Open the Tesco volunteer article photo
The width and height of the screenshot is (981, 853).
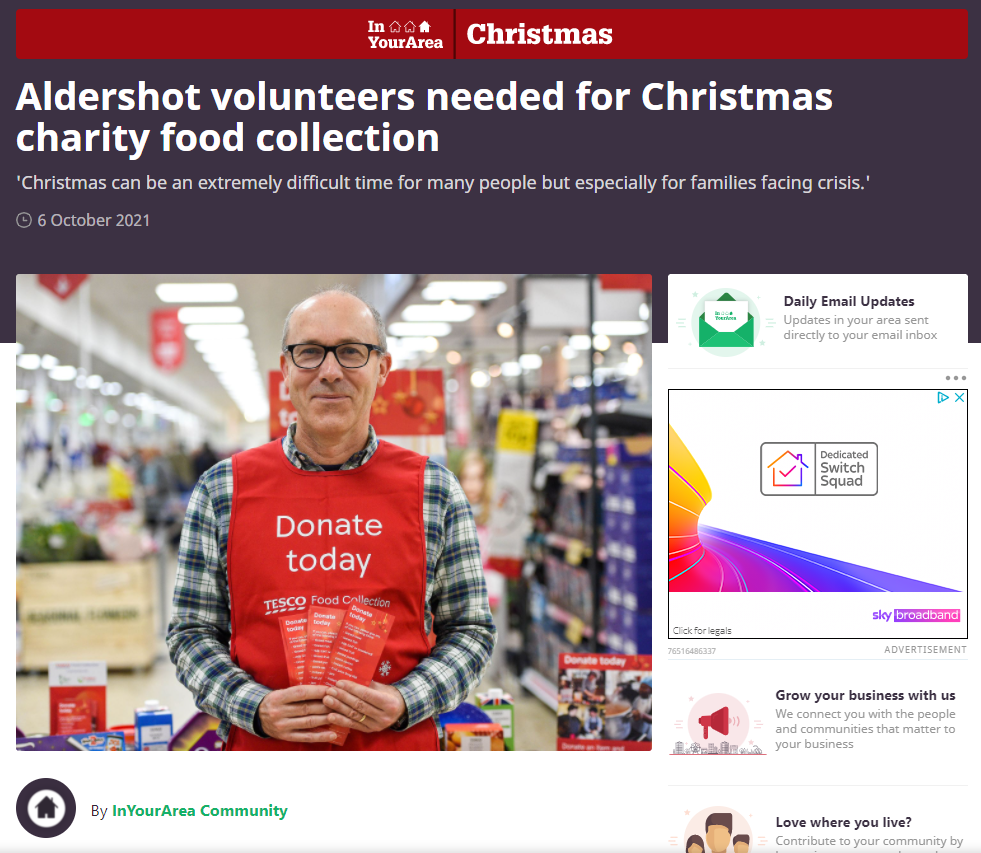tap(333, 512)
